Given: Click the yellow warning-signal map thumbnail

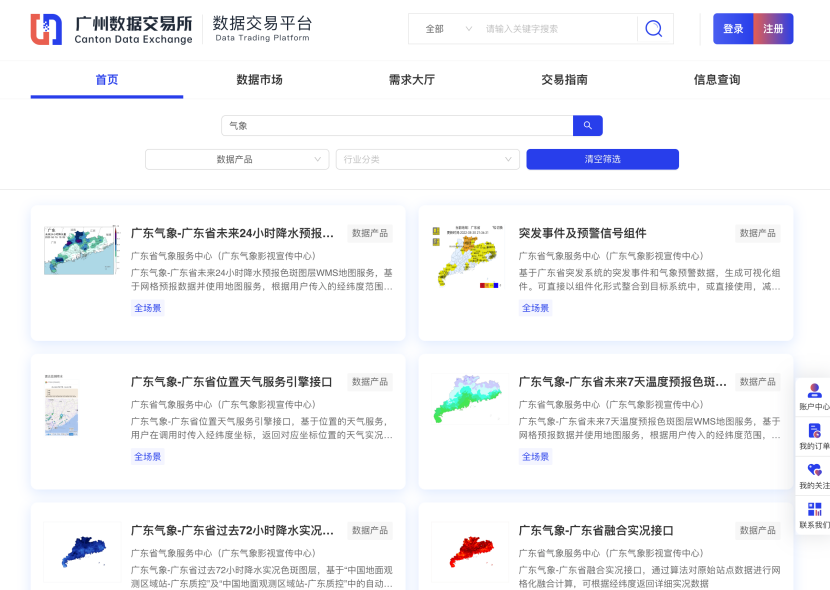Looking at the screenshot, I should [x=468, y=257].
